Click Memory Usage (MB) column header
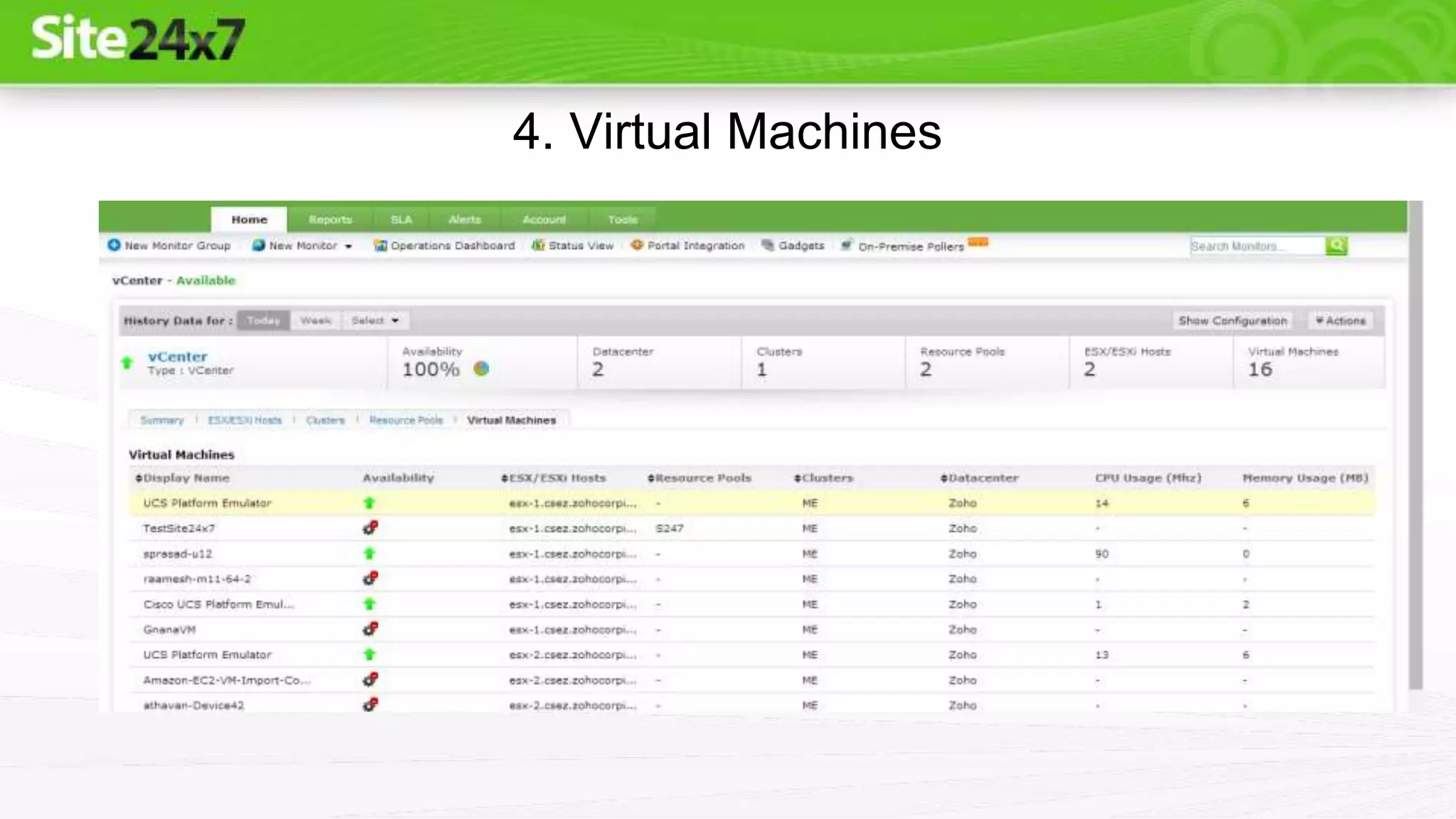The height and width of the screenshot is (819, 1456). click(x=1305, y=478)
